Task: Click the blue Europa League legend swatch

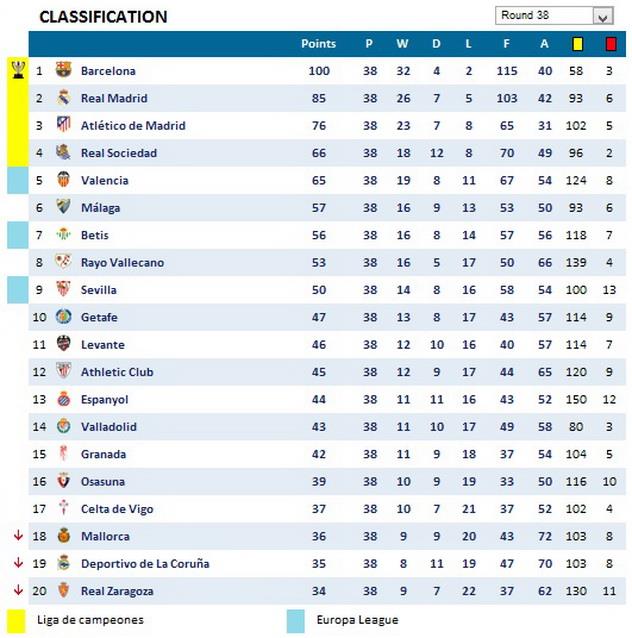Action: click(x=296, y=620)
